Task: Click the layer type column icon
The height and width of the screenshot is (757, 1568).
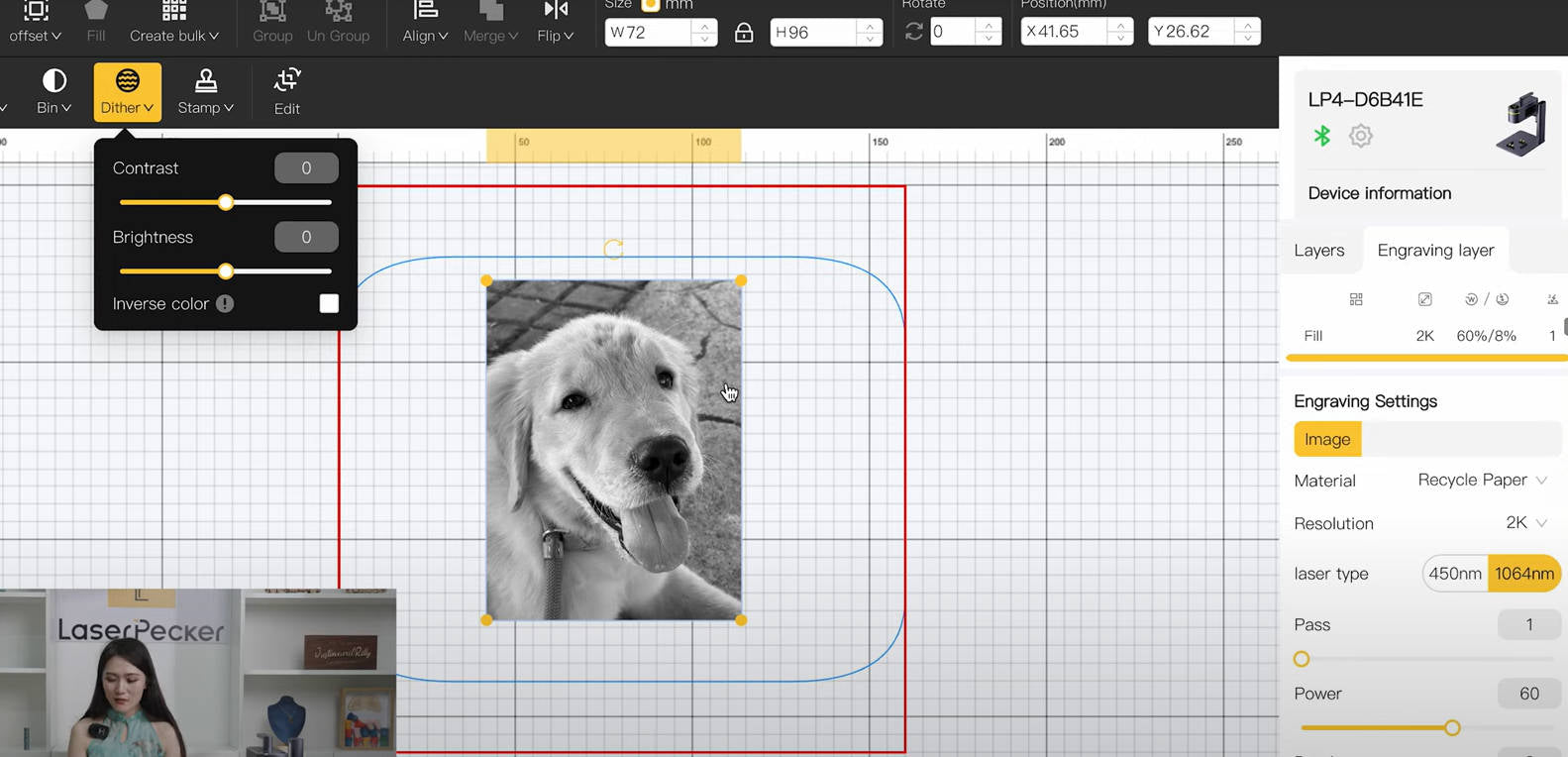Action: (x=1356, y=299)
